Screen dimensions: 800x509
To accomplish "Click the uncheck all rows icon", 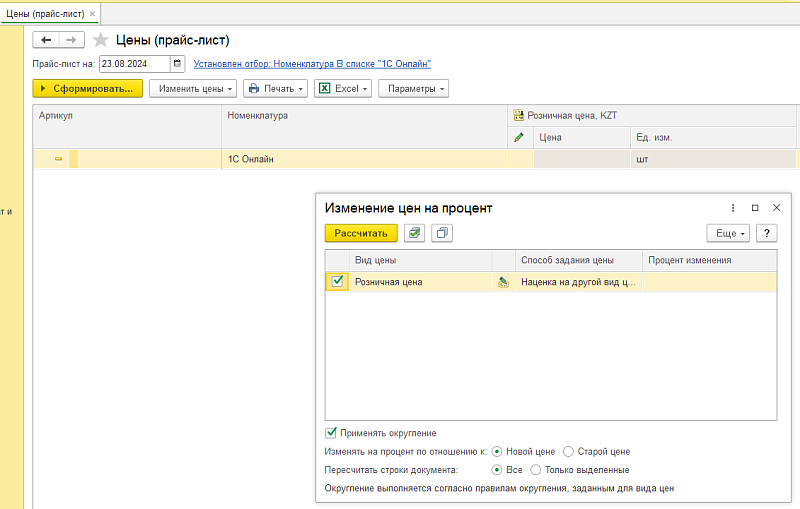I will coord(441,233).
